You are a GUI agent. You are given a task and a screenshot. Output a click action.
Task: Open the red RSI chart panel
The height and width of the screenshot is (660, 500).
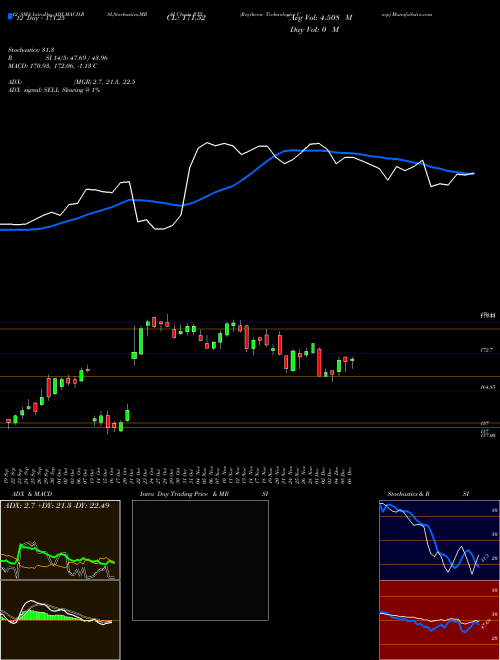(x=439, y=620)
